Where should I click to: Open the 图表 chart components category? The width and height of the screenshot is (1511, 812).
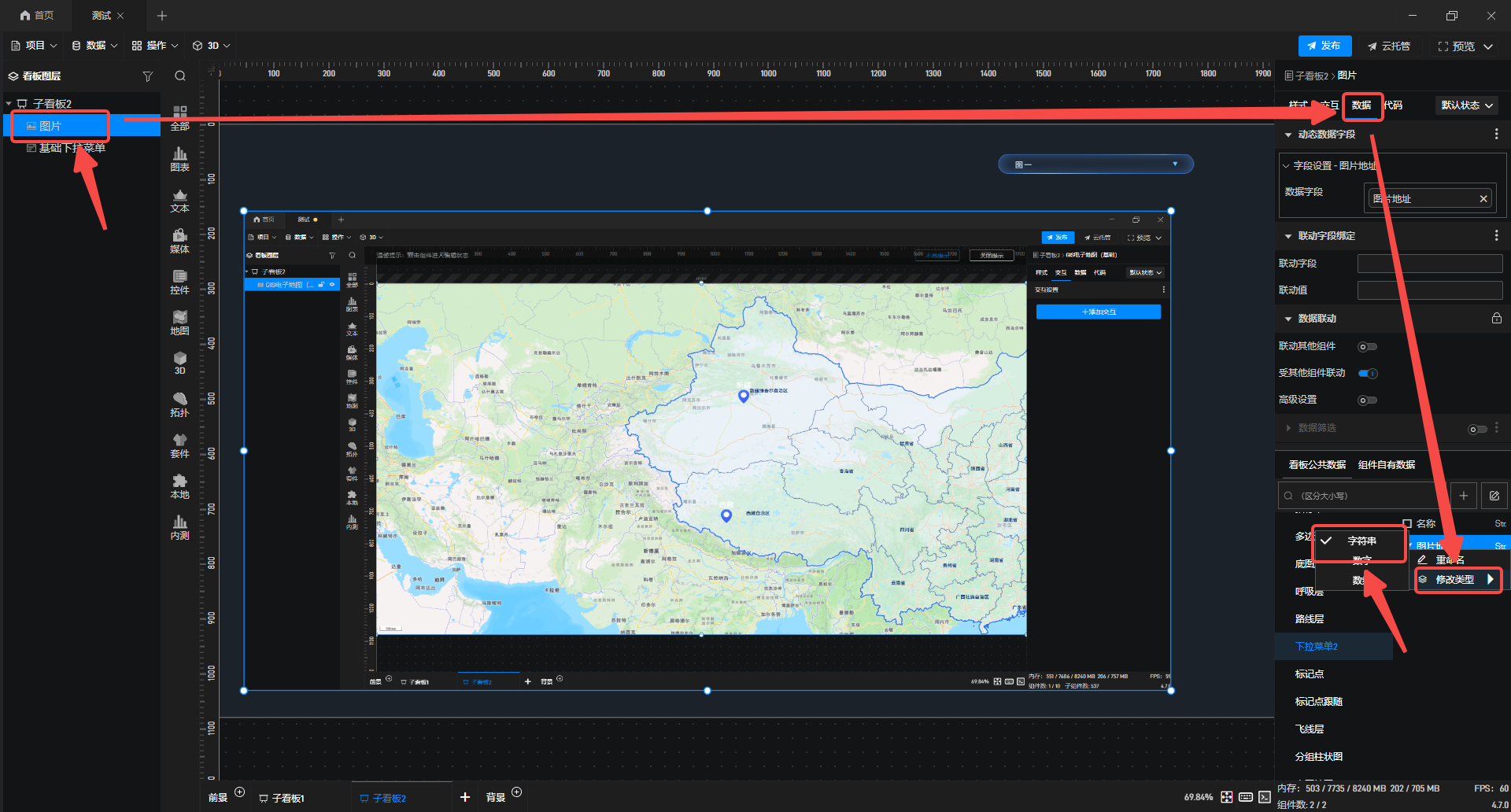click(x=179, y=159)
